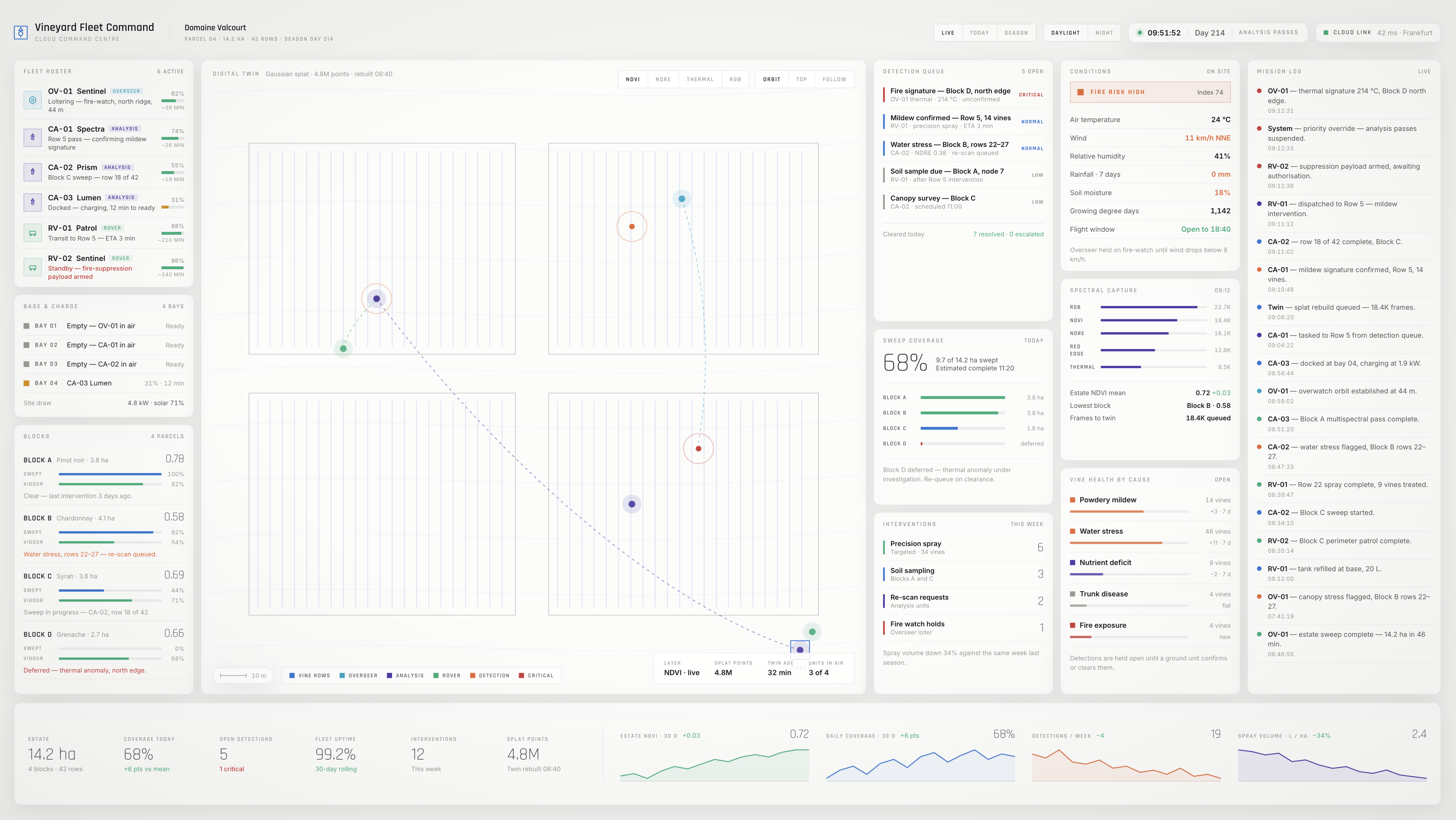Select the CA-03 Lumen drone icon
The width and height of the screenshot is (1456, 820).
click(x=33, y=202)
